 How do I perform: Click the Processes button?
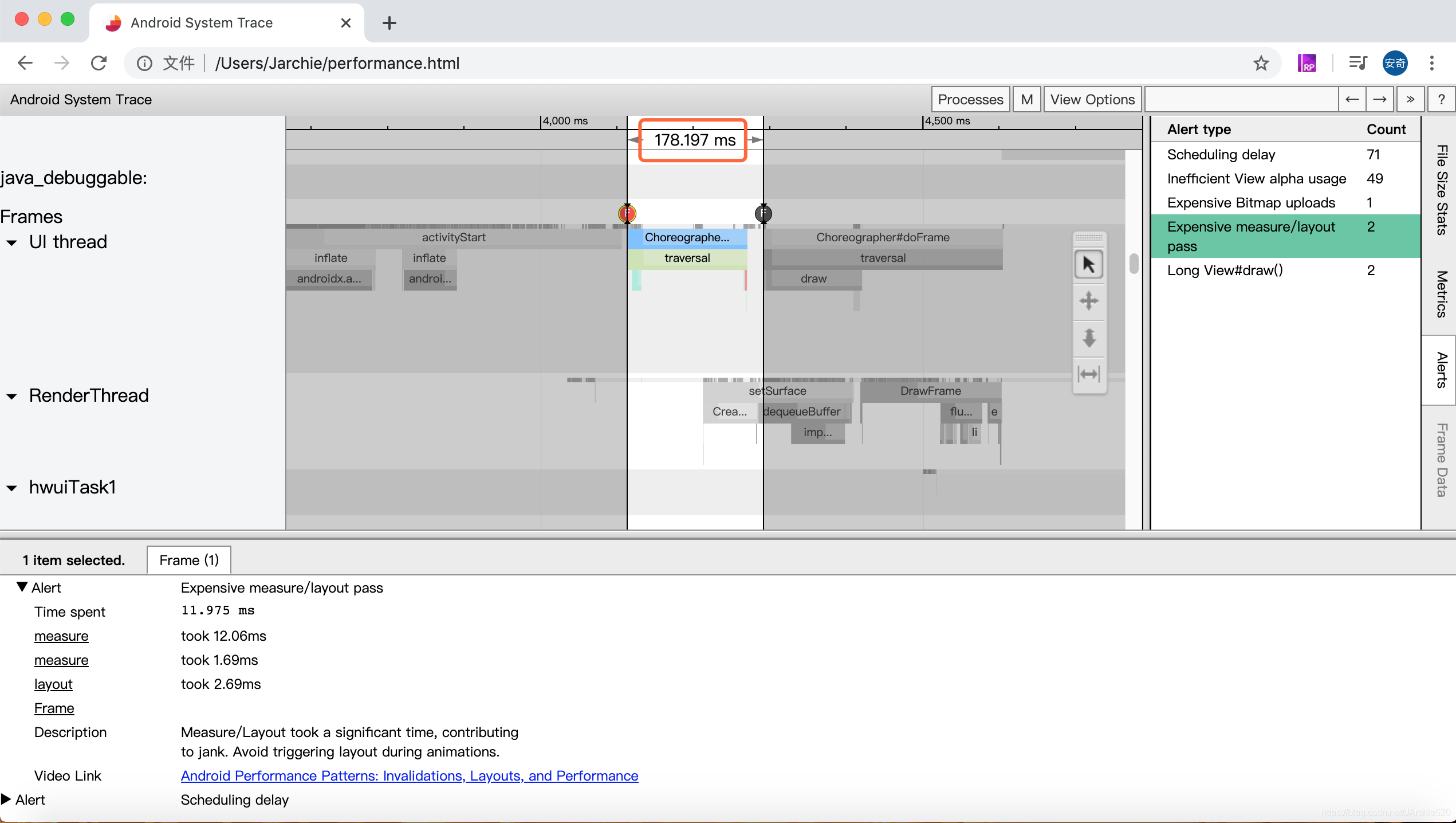(970, 100)
